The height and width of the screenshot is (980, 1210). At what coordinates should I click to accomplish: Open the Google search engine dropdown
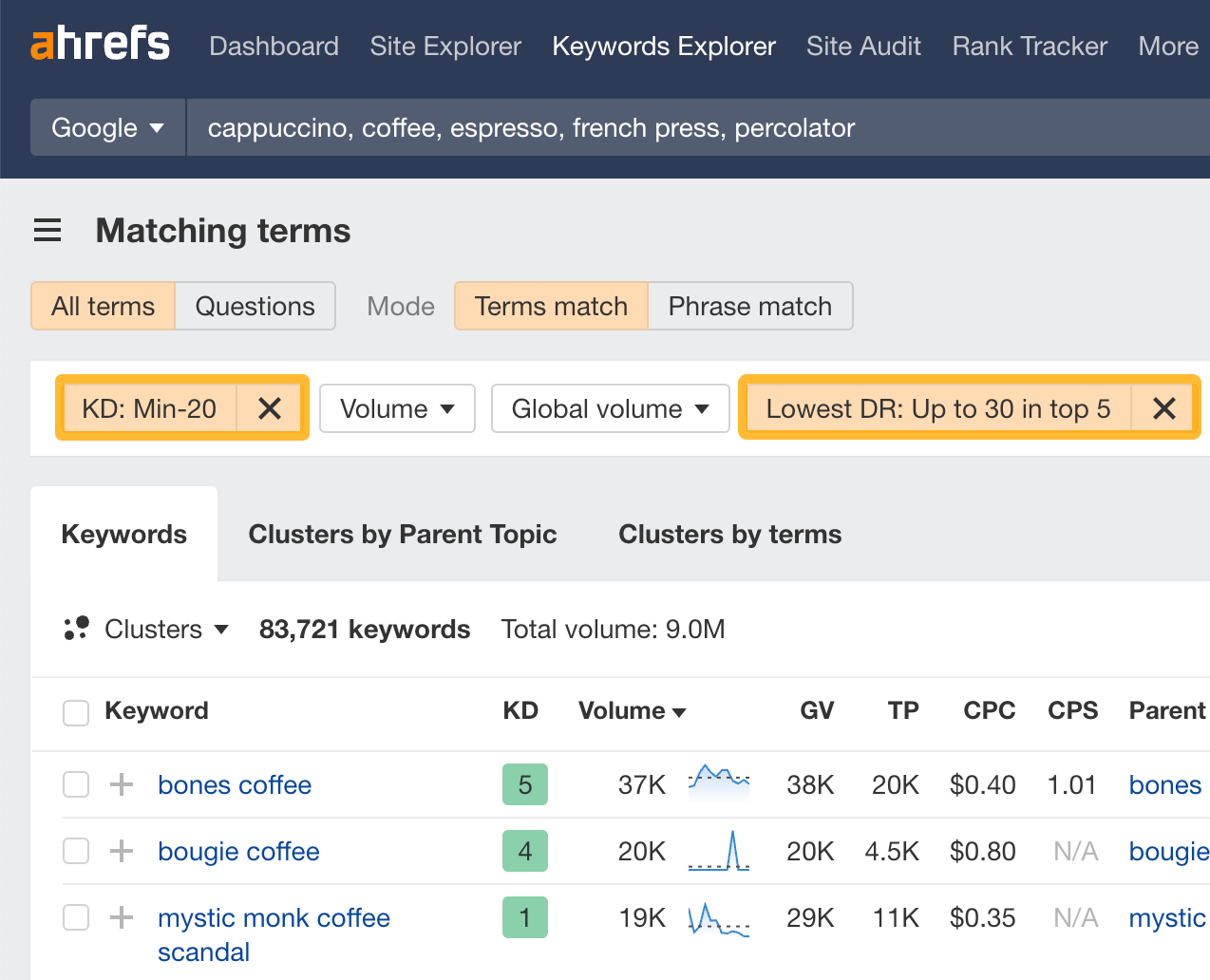coord(106,127)
